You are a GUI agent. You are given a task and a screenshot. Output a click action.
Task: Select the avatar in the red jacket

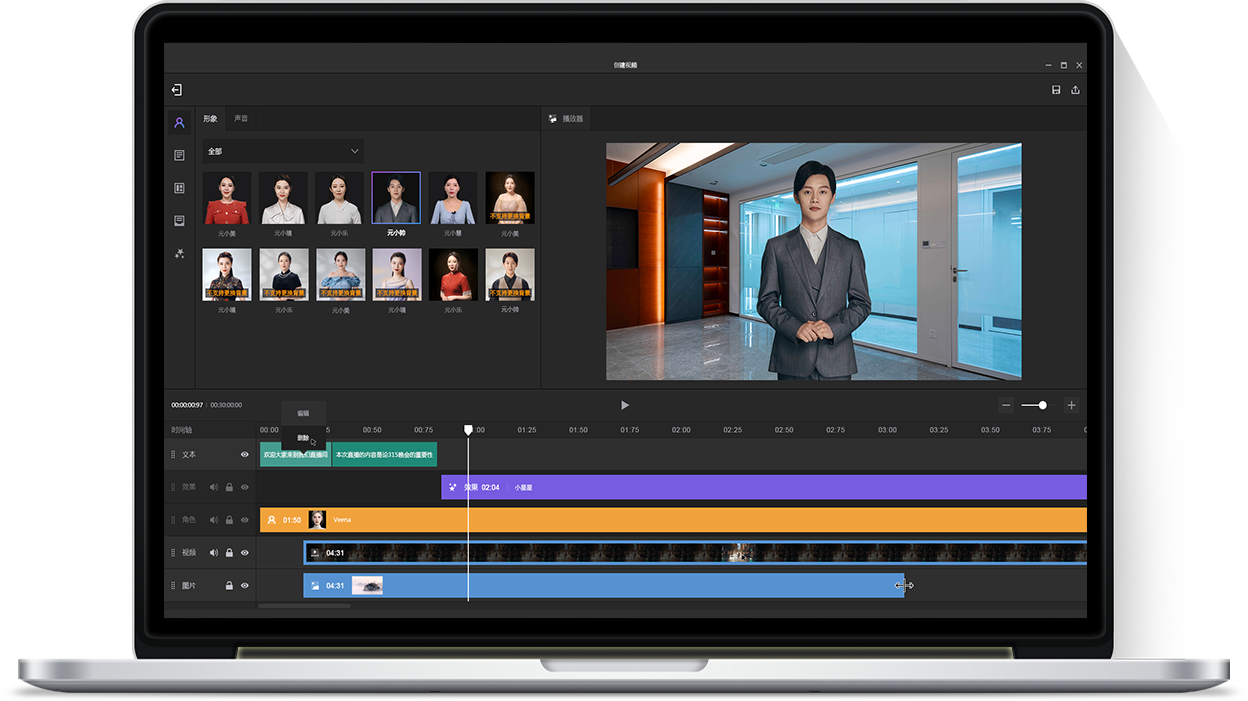(227, 198)
